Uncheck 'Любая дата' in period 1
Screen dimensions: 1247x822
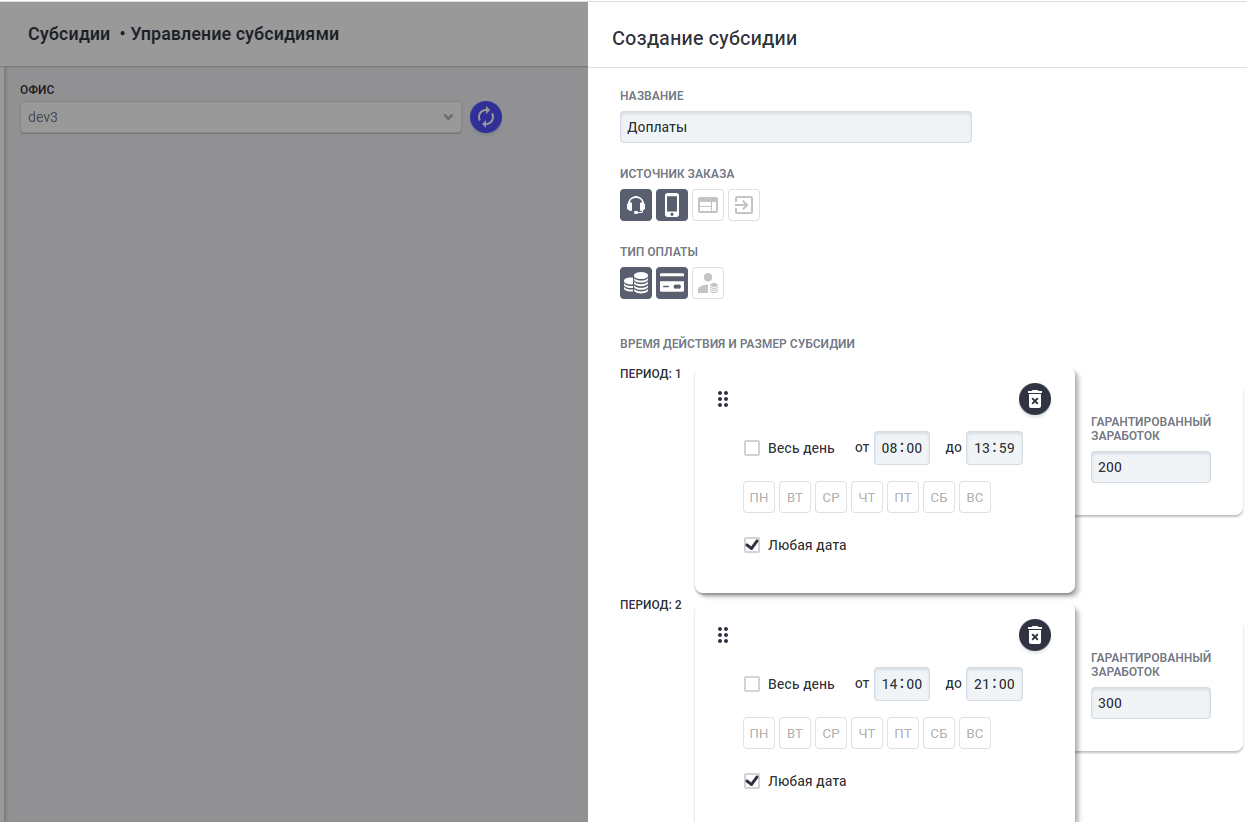tap(752, 545)
